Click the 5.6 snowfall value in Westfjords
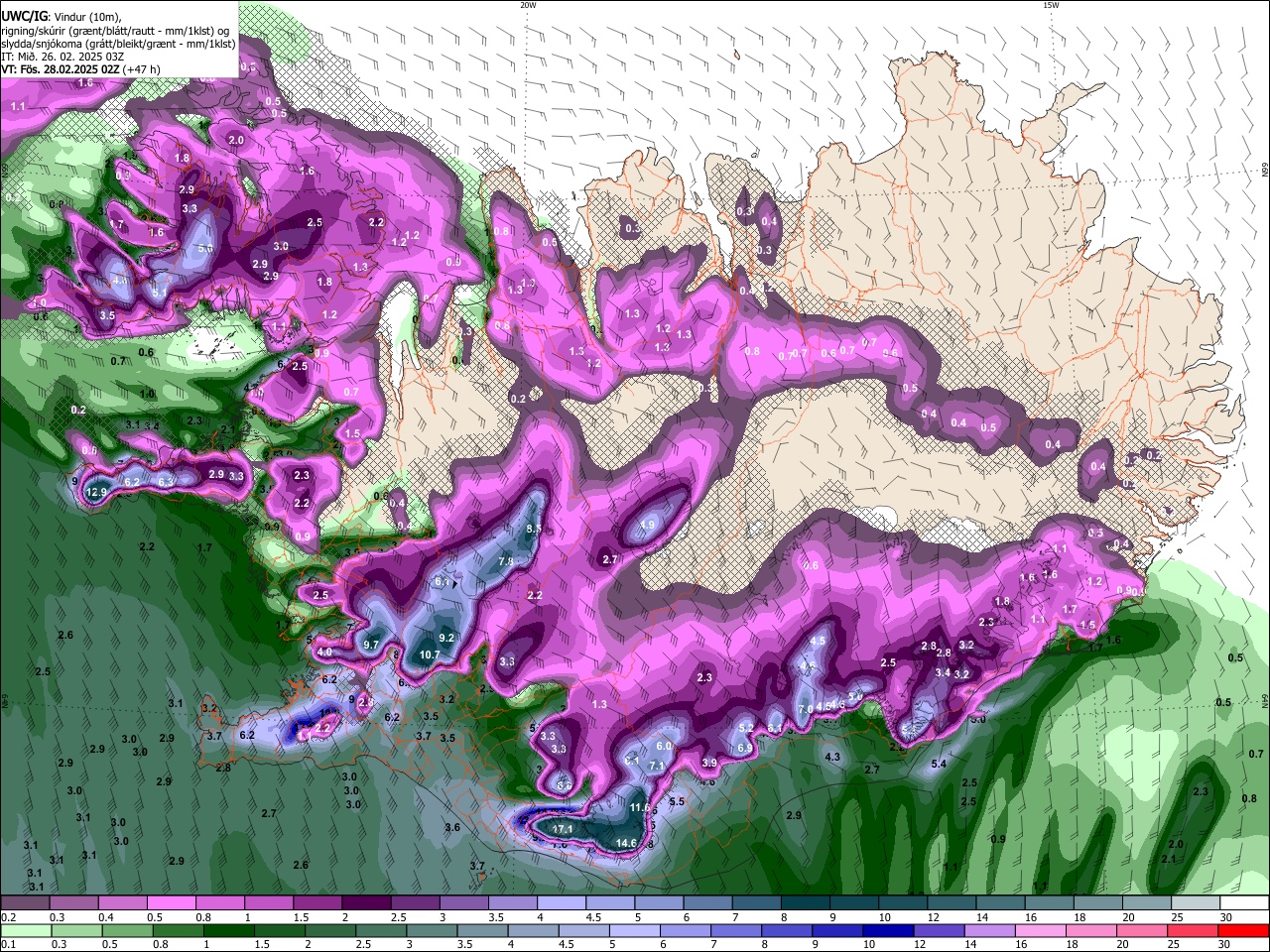This screenshot has height=952, width=1270. [x=204, y=248]
